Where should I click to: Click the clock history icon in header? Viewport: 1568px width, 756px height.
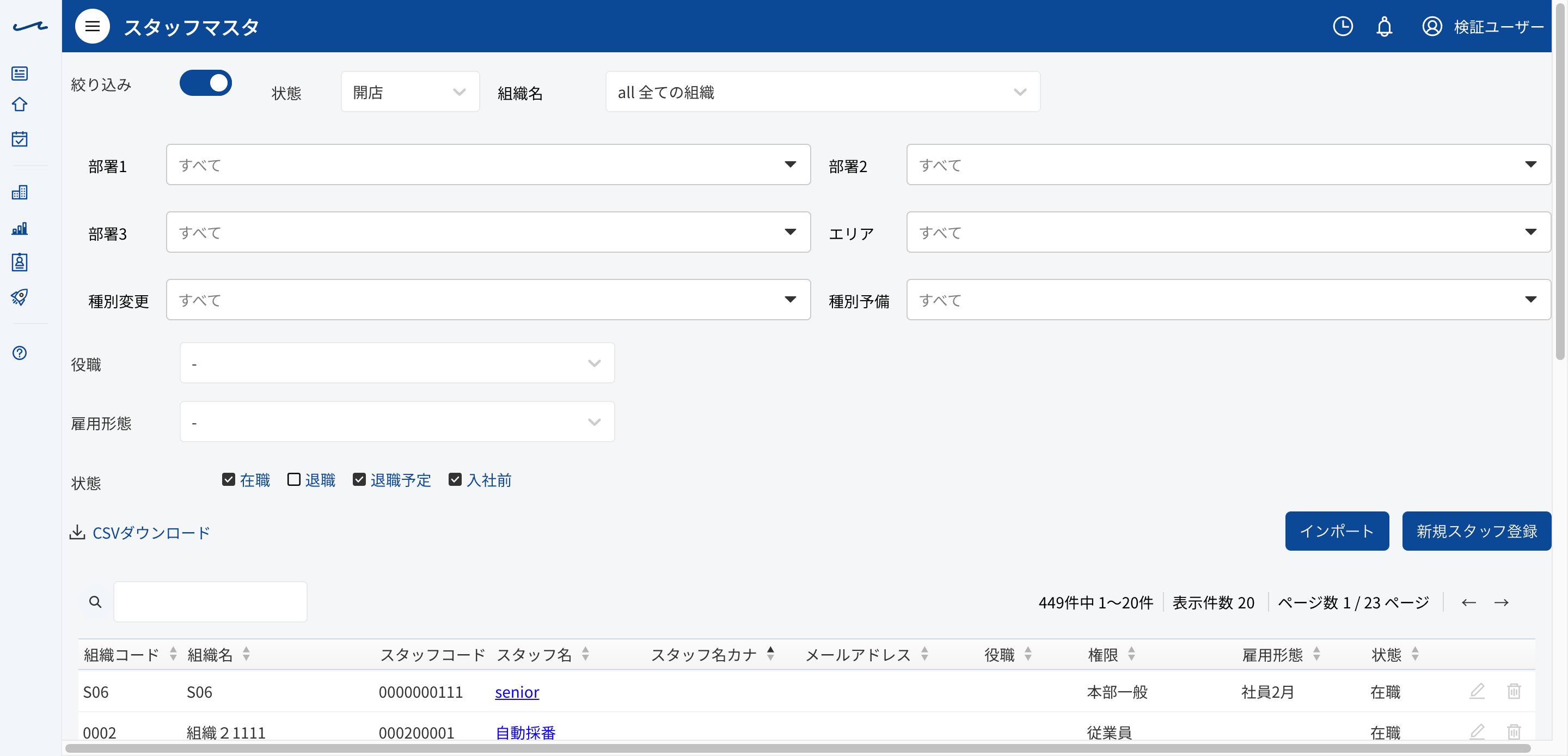tap(1342, 26)
